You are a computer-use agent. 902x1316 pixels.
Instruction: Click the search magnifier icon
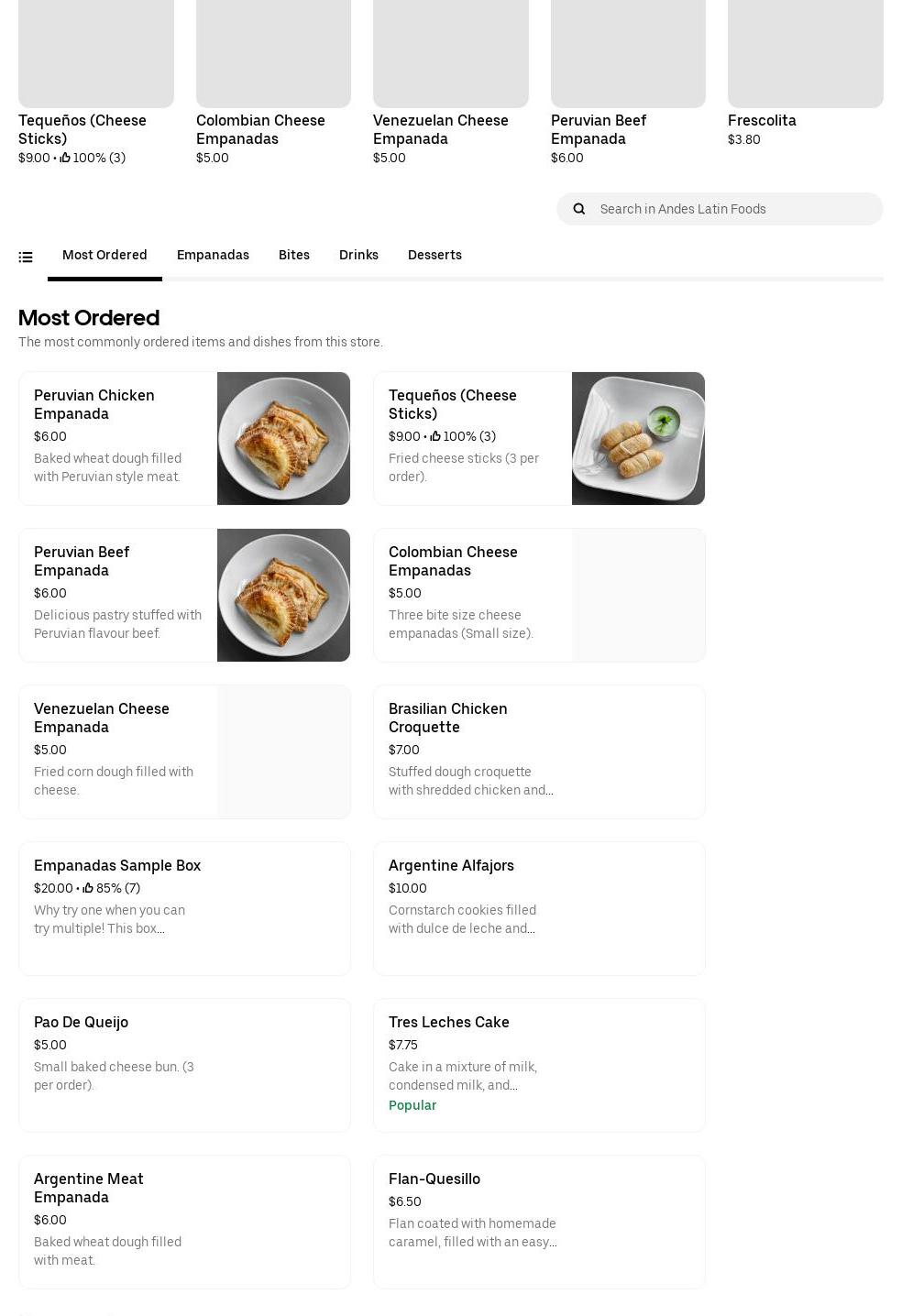pos(579,209)
